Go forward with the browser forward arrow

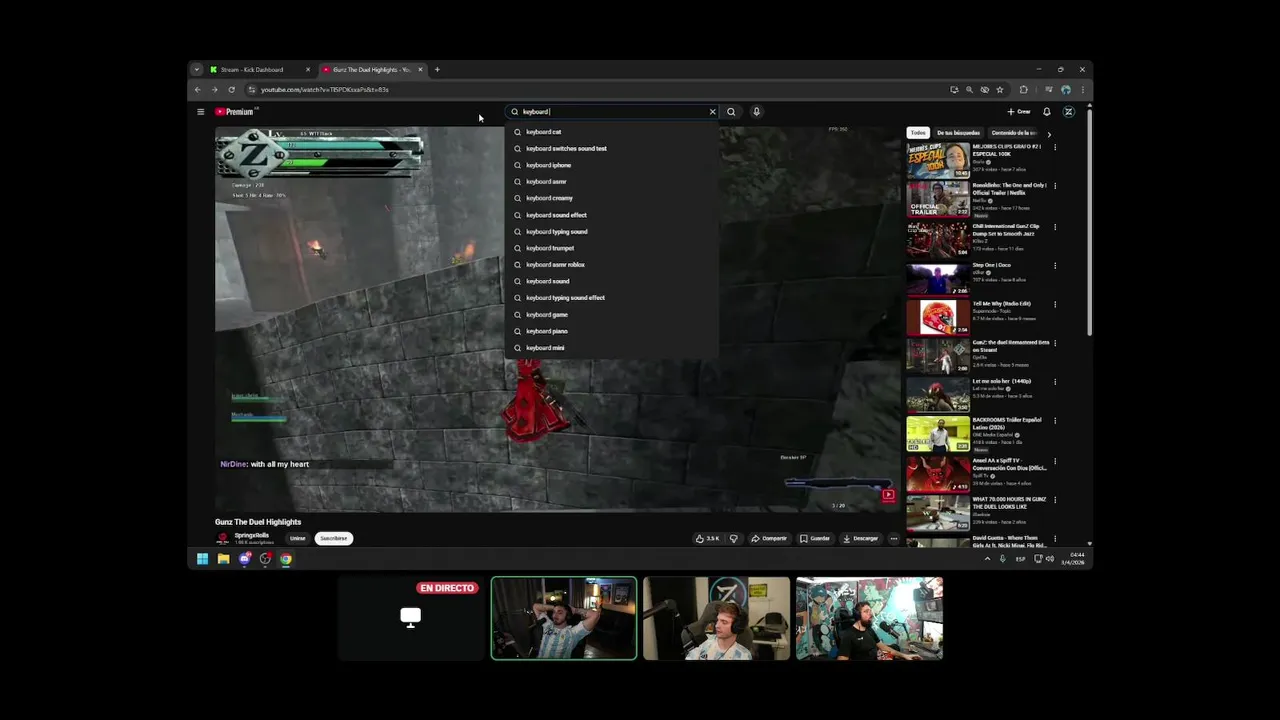click(x=214, y=89)
